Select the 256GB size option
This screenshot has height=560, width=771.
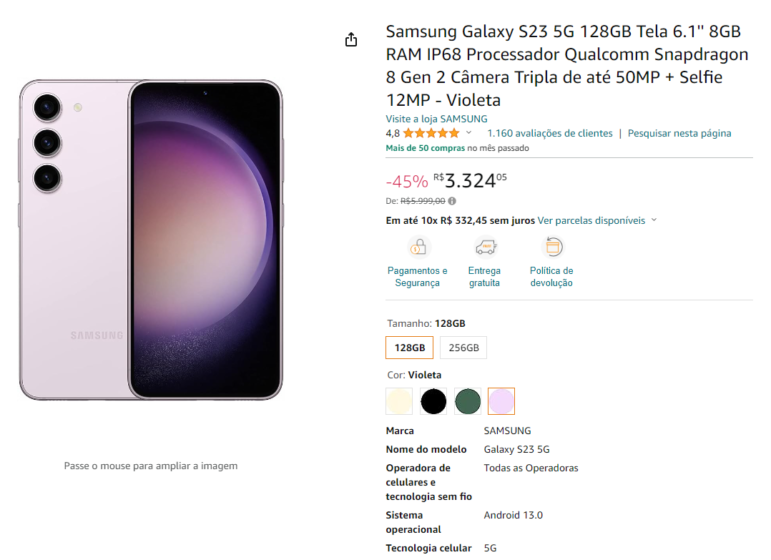[463, 348]
